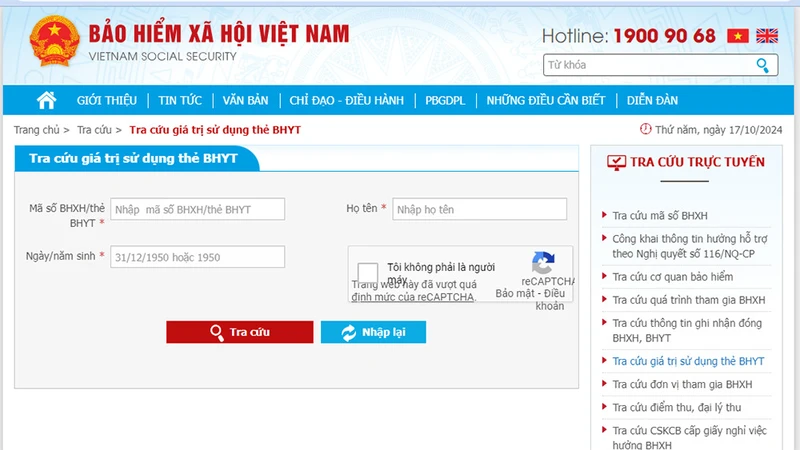This screenshot has height=450, width=800.
Task: Open Tra cứu thông tin ghi nhận đóng link
Action: [x=687, y=330]
